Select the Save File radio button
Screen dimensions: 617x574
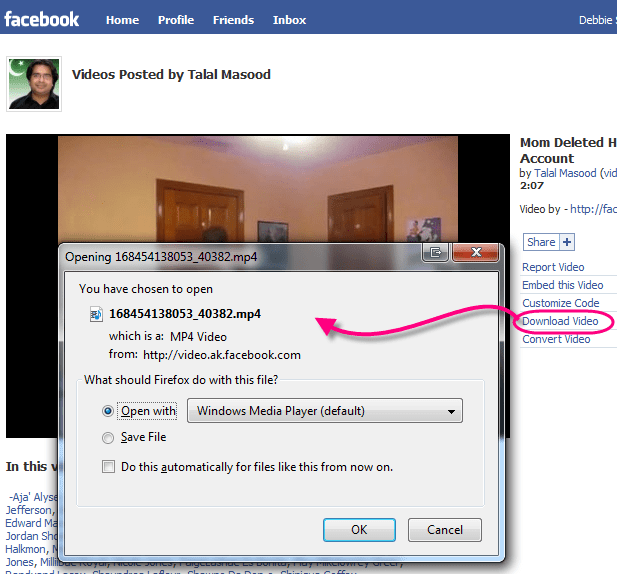point(108,437)
